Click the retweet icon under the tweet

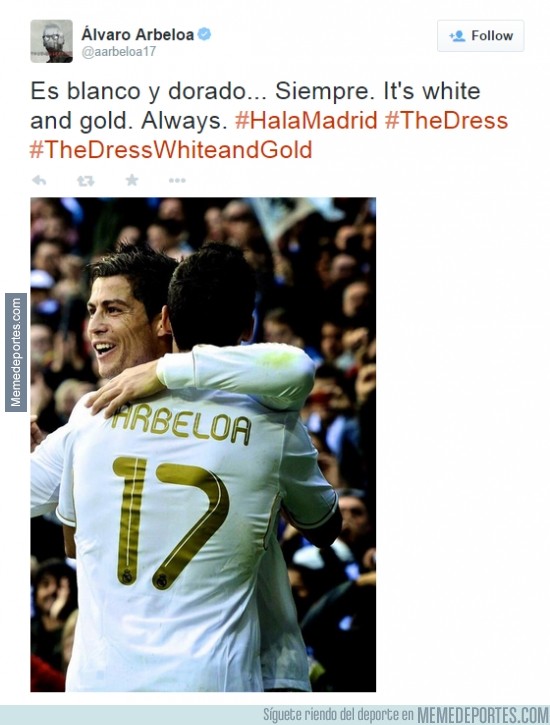point(86,180)
